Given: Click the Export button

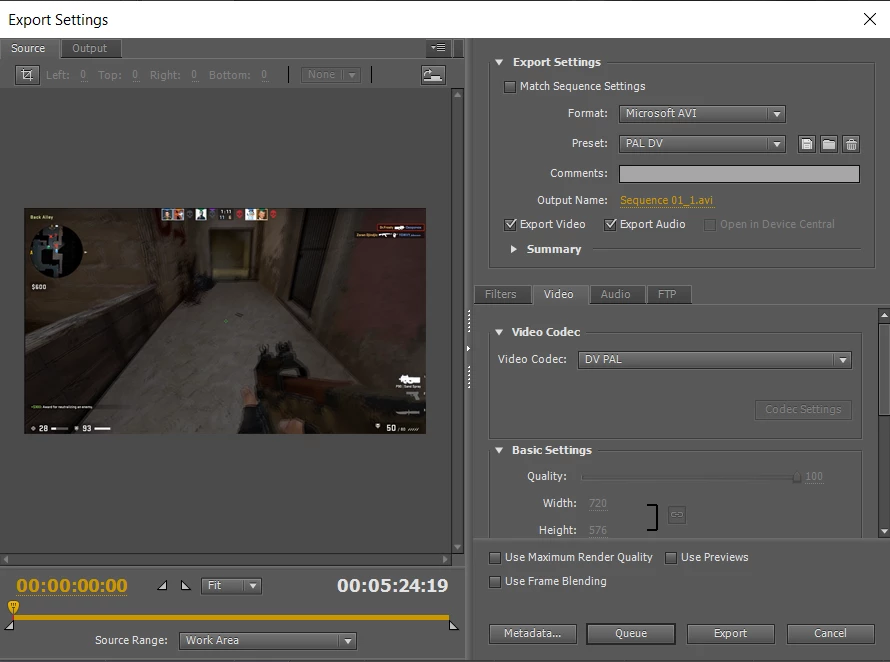Looking at the screenshot, I should tap(731, 634).
